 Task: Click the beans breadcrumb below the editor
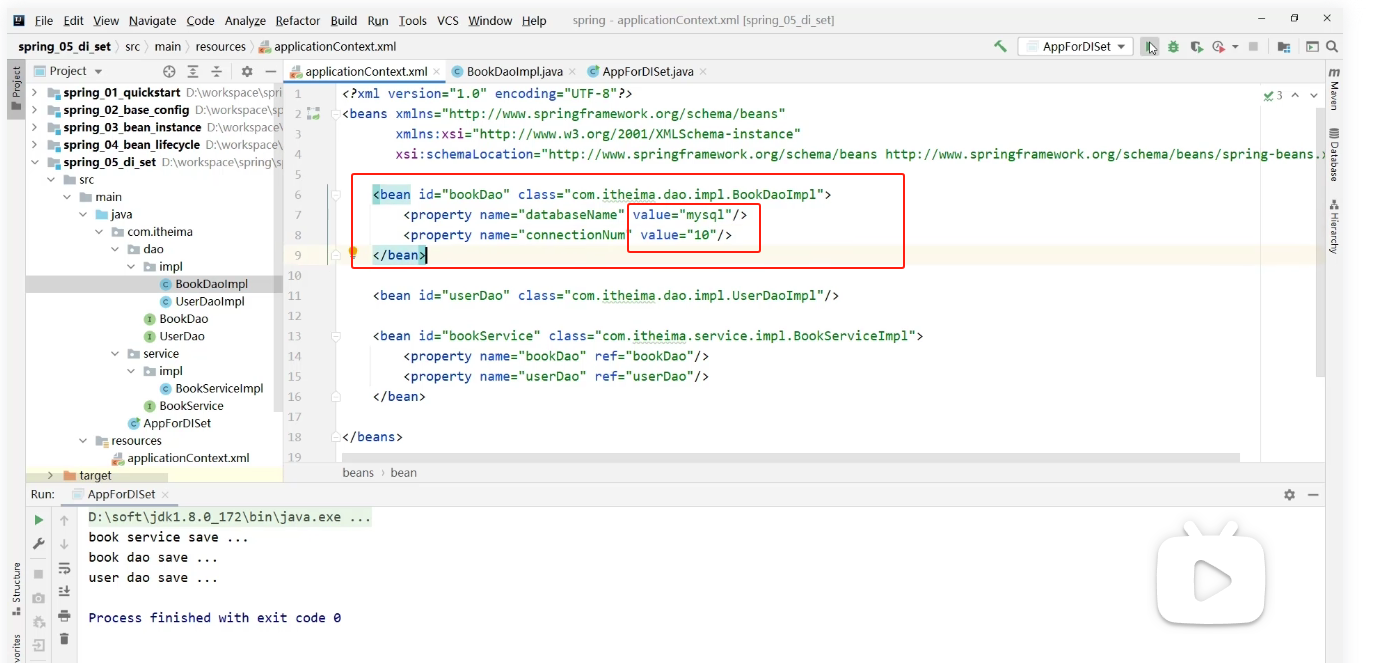click(x=358, y=473)
